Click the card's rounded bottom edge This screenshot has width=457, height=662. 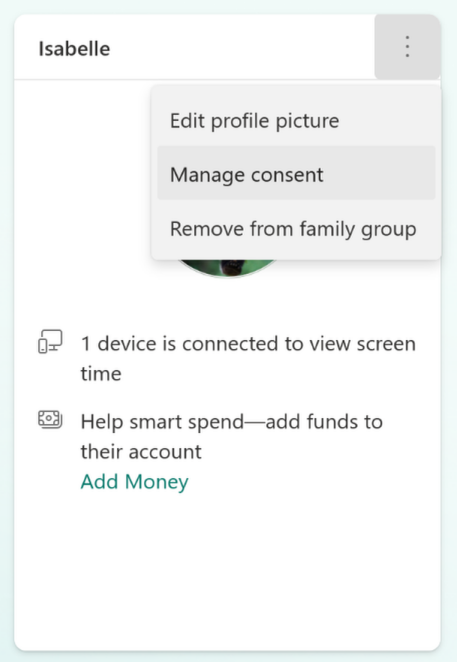(x=228, y=649)
